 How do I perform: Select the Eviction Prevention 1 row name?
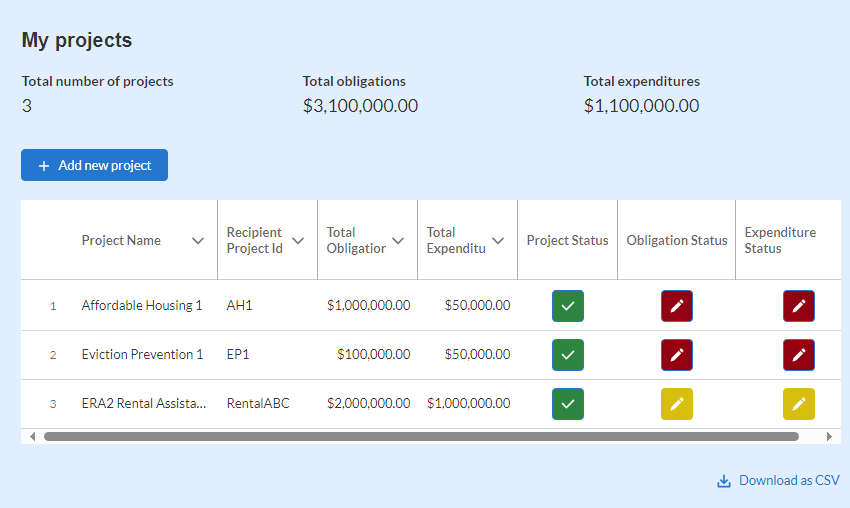tap(142, 355)
